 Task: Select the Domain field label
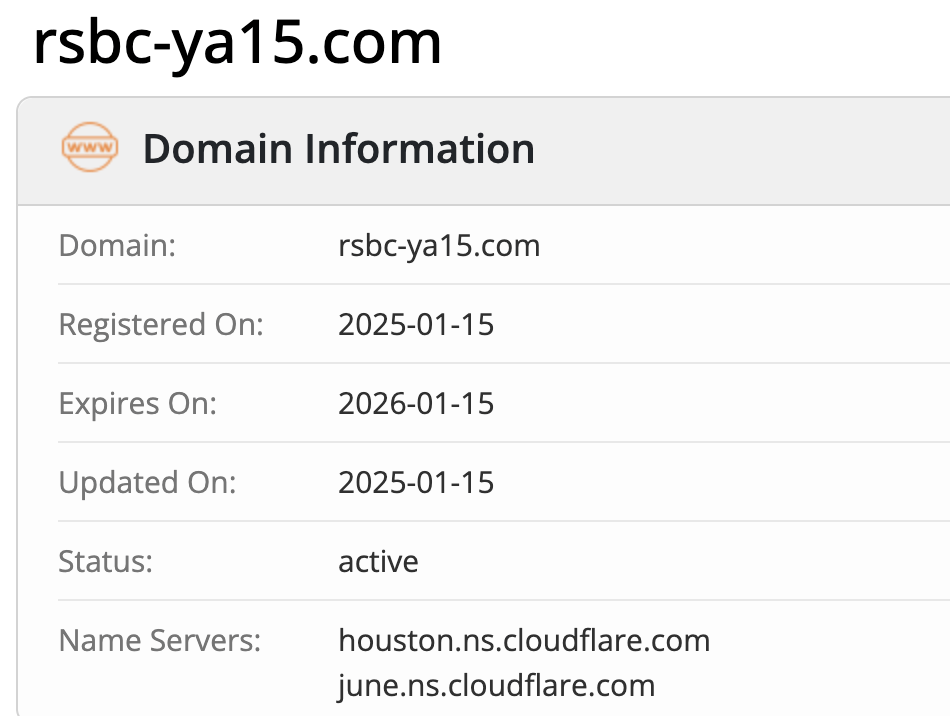point(117,245)
